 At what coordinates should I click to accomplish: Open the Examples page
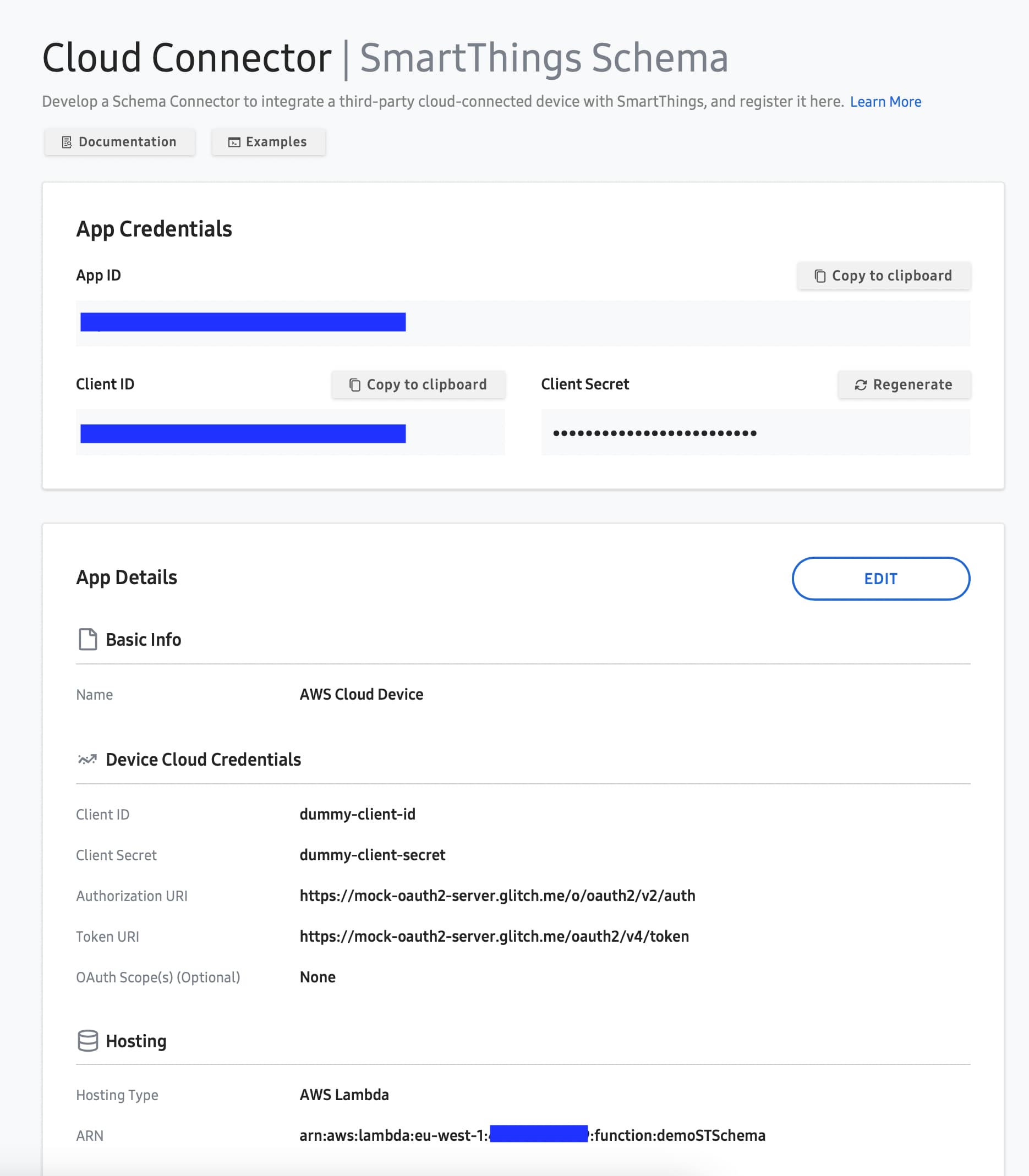[268, 142]
